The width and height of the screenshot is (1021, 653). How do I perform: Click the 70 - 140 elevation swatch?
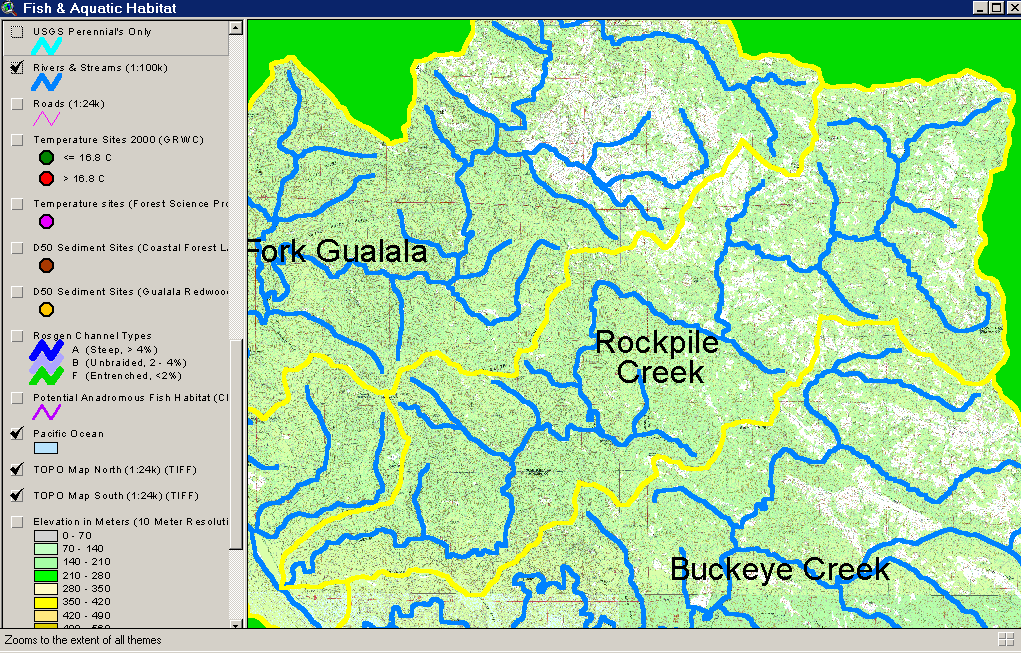(x=46, y=549)
